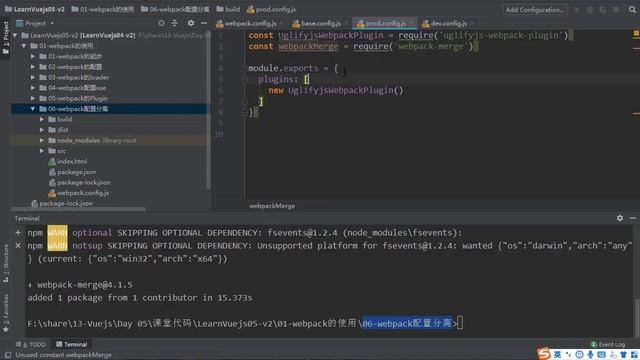Switch to base.config.js editor tab
640x360 pixels.
pos(320,23)
